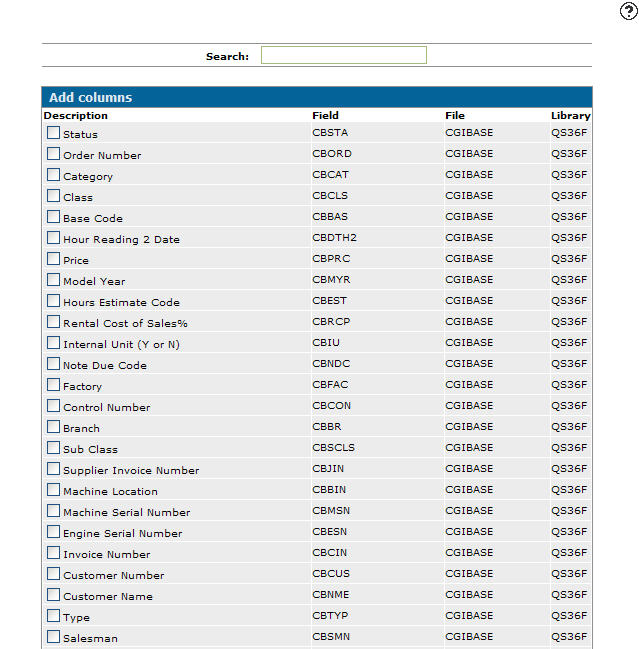Screen dimensions: 639x649
Task: Click the Library column header
Action: [571, 115]
